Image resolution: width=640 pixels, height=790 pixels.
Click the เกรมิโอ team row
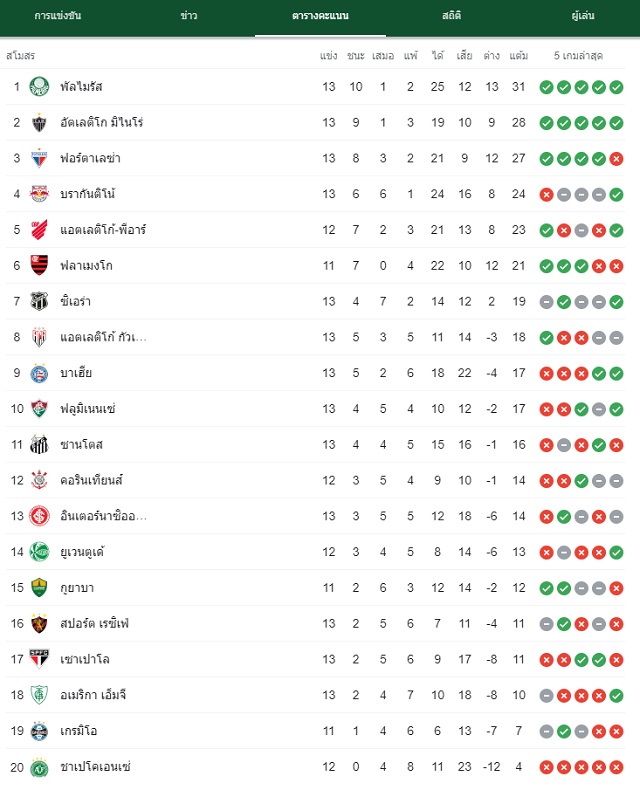(315, 731)
